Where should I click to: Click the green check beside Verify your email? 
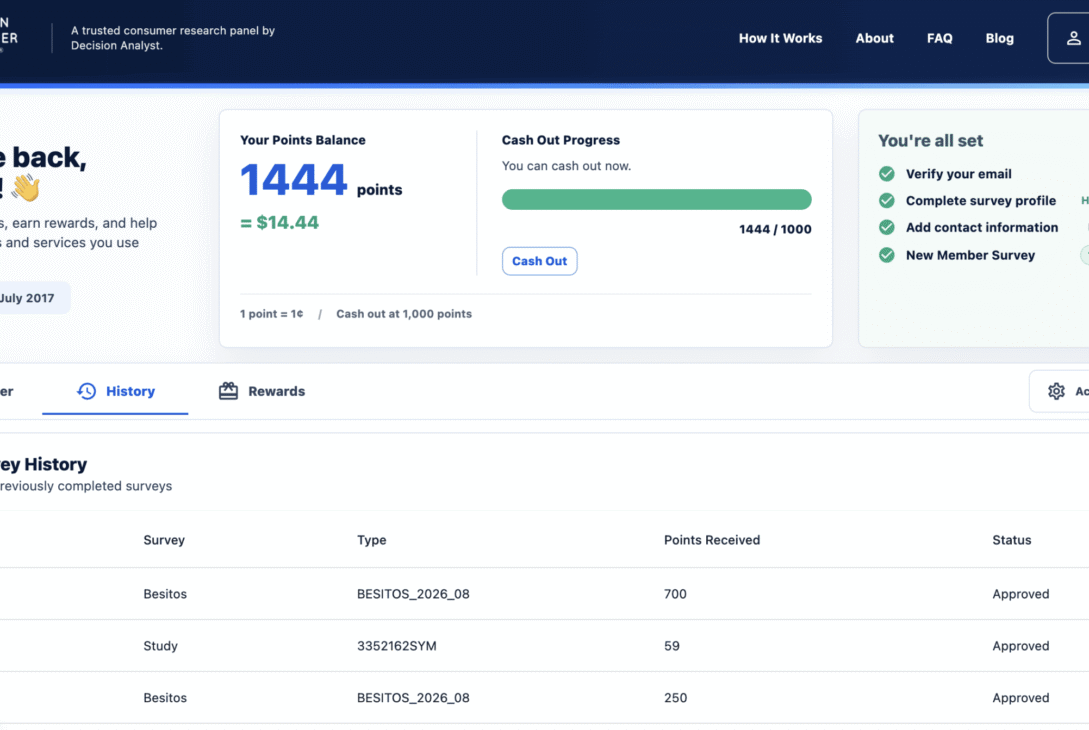coord(887,174)
